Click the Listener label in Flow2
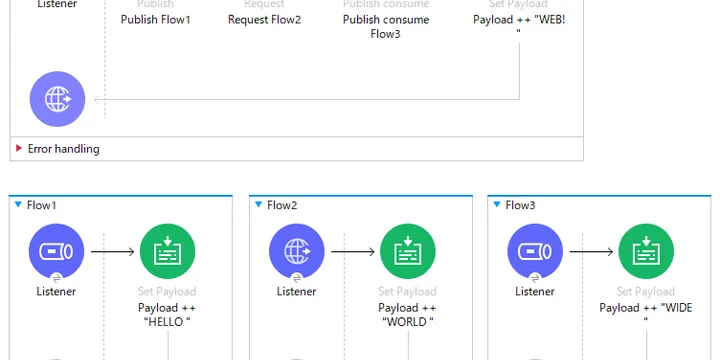This screenshot has width=720, height=360. coord(296,291)
